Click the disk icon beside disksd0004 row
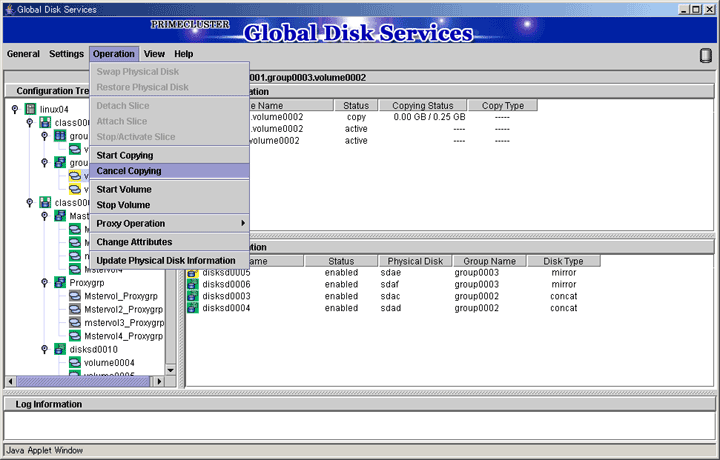Image resolution: width=720 pixels, height=460 pixels. tap(192, 308)
